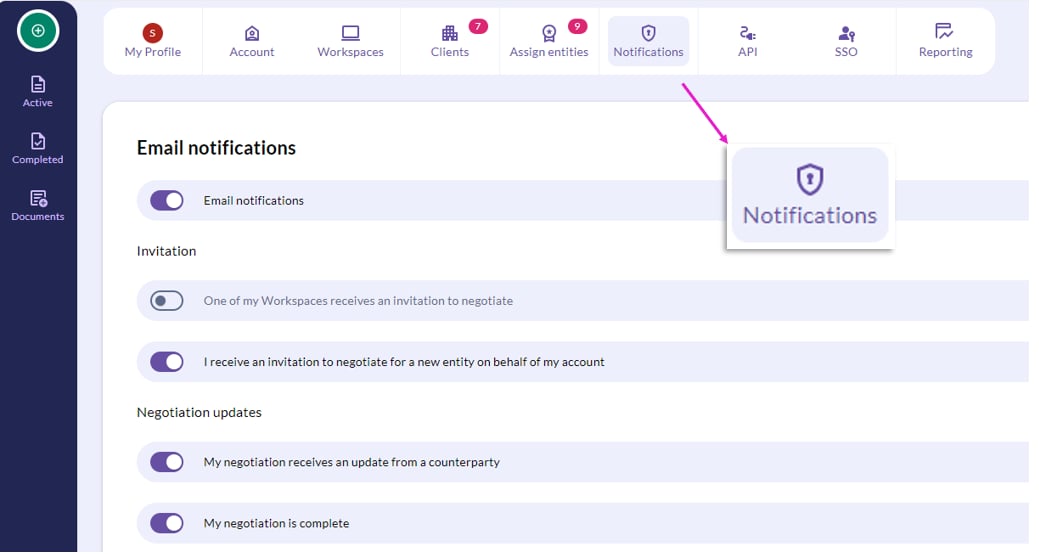This screenshot has width=1039, height=554.
Task: Switch to the Clients tab label
Action: [449, 52]
